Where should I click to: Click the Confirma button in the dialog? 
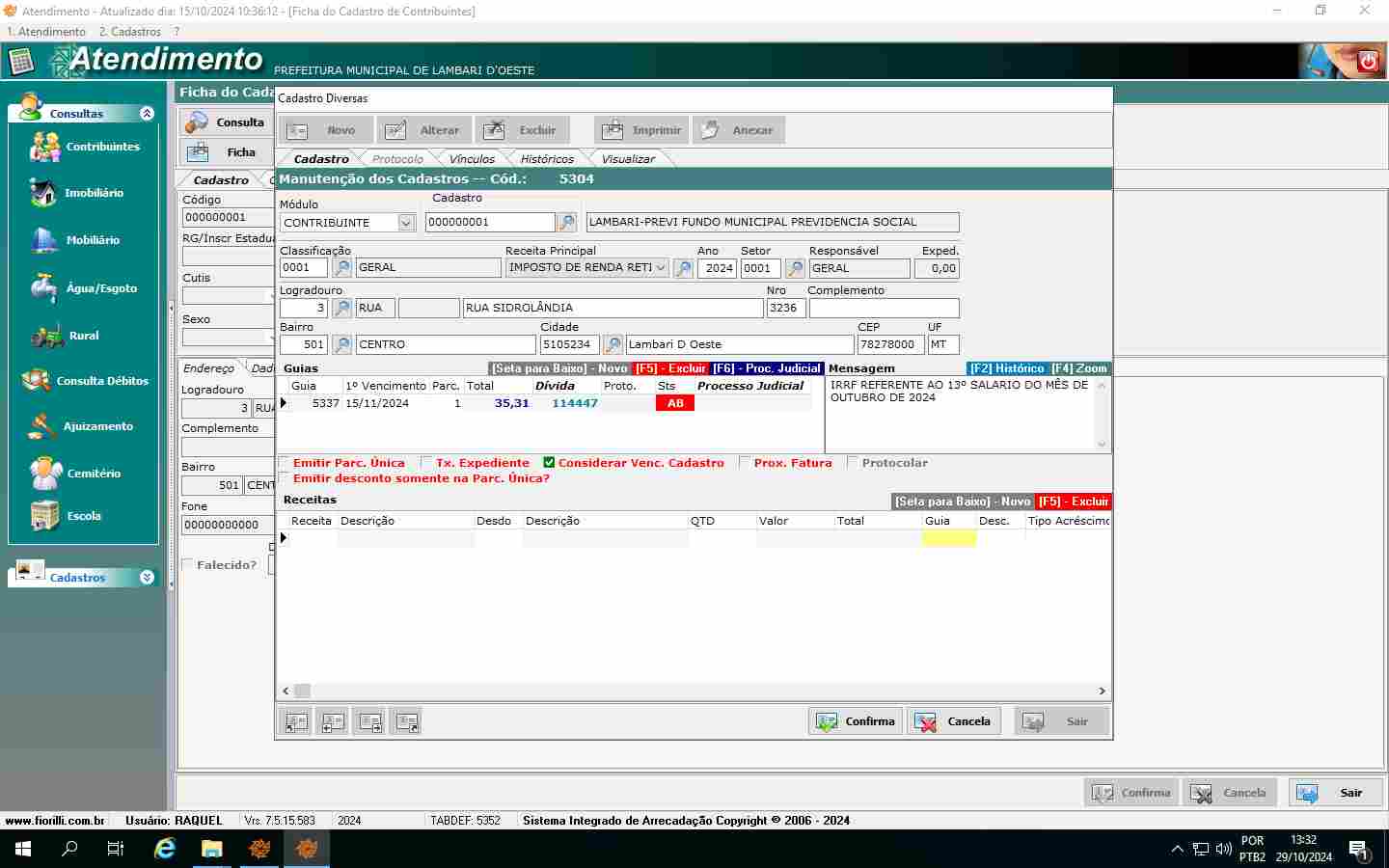click(856, 721)
